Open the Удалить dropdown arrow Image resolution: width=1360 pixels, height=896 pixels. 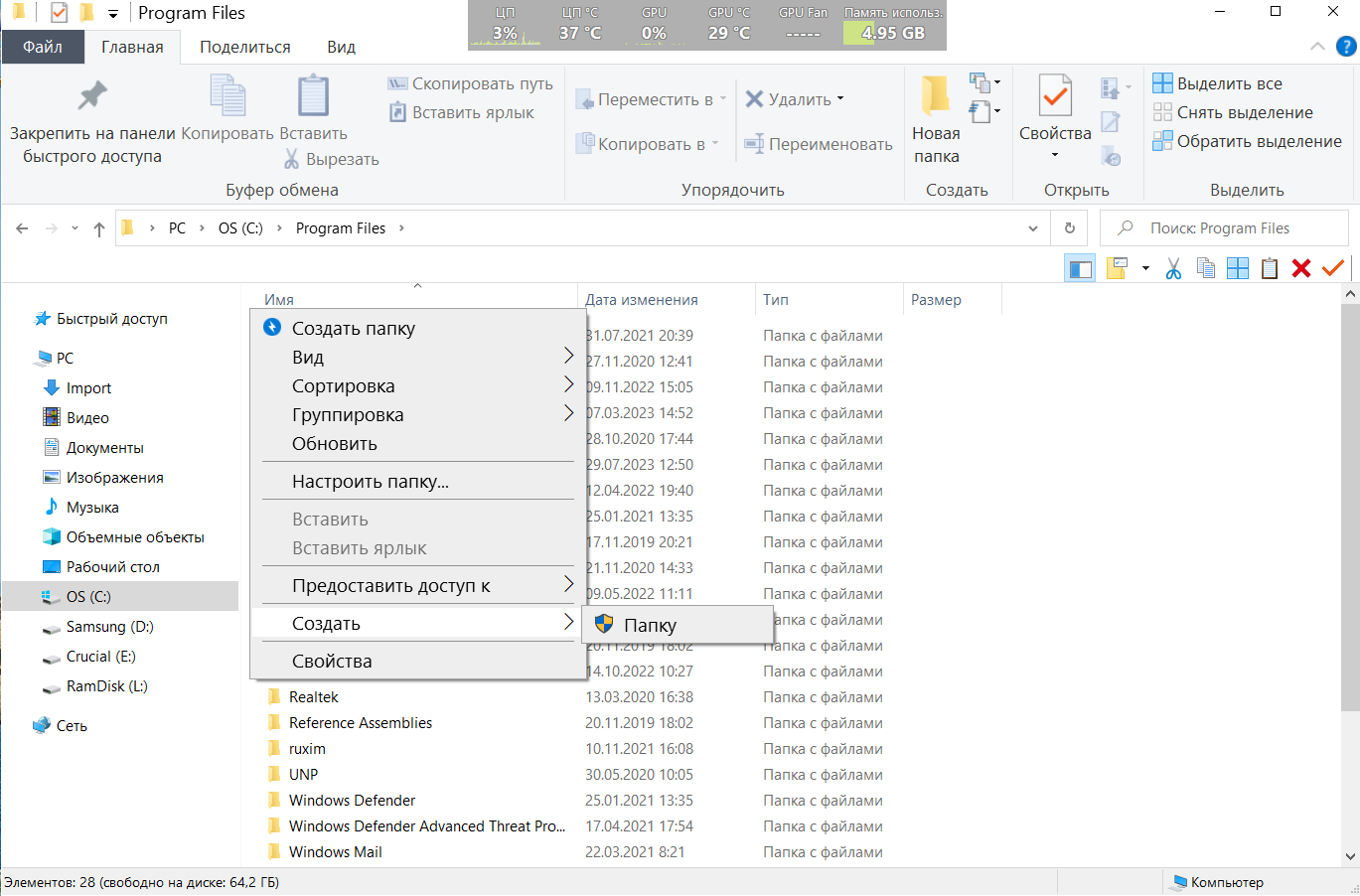(840, 98)
